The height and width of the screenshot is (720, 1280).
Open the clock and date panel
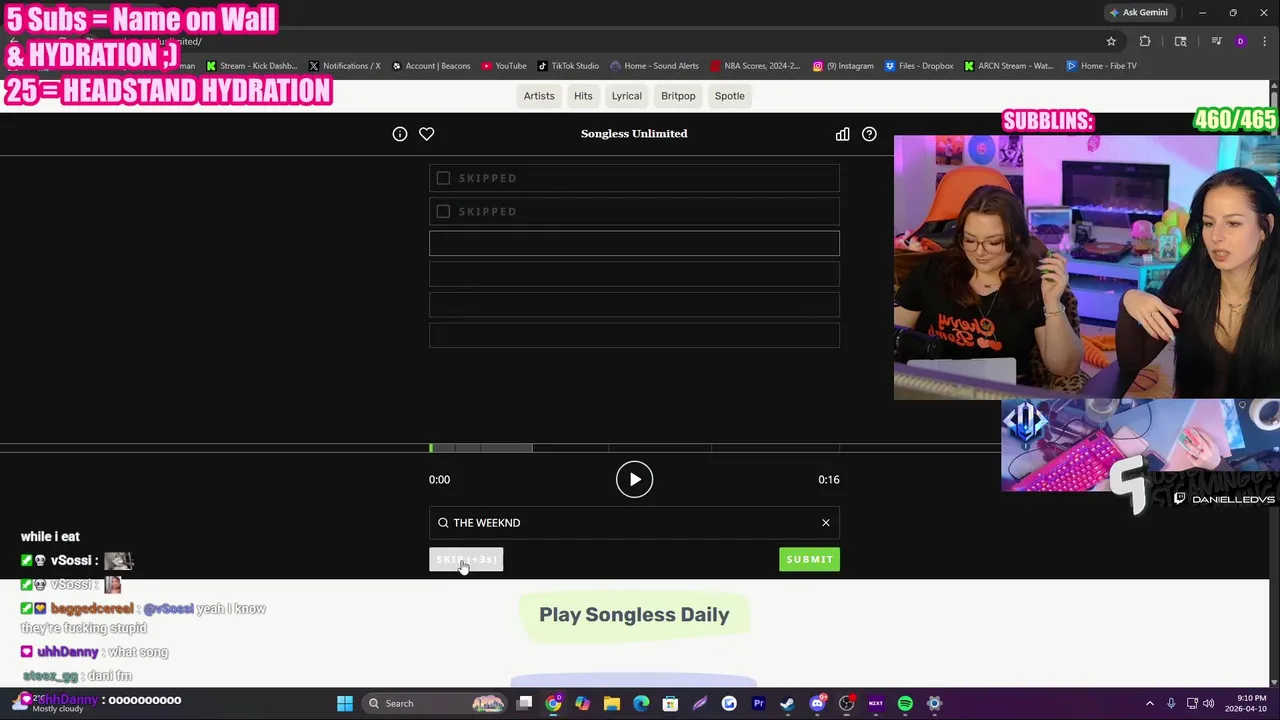coord(1245,703)
